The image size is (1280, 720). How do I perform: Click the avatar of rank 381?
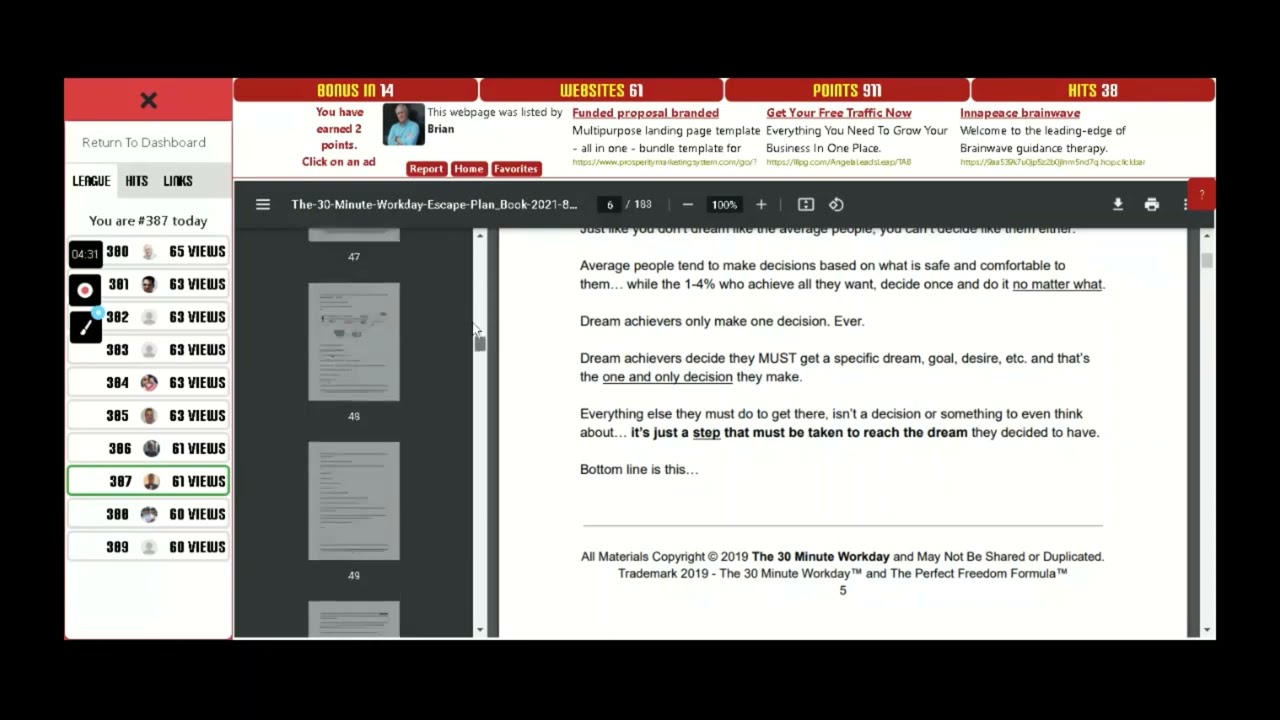click(148, 284)
